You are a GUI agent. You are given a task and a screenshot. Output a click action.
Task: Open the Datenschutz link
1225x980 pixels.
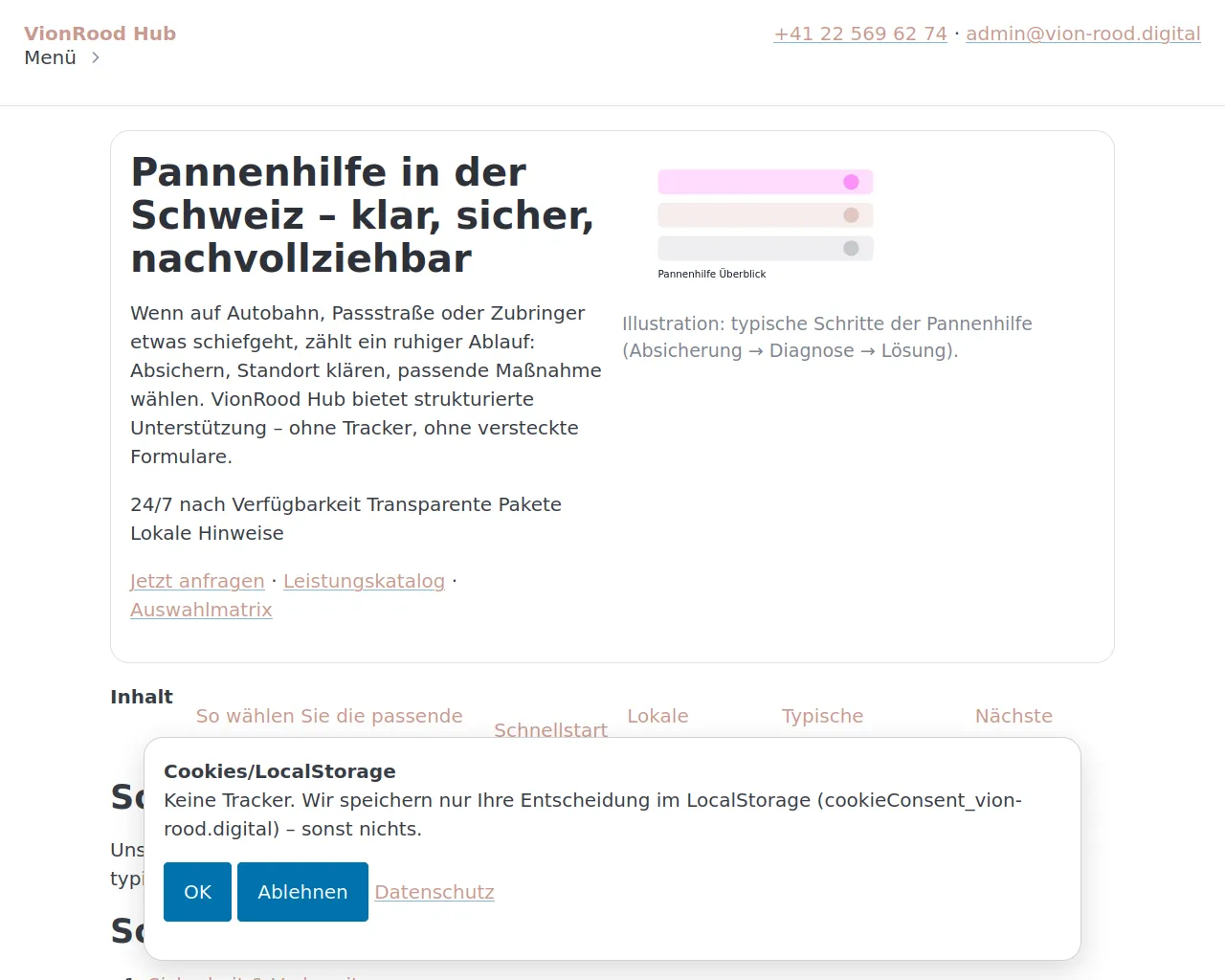434,892
